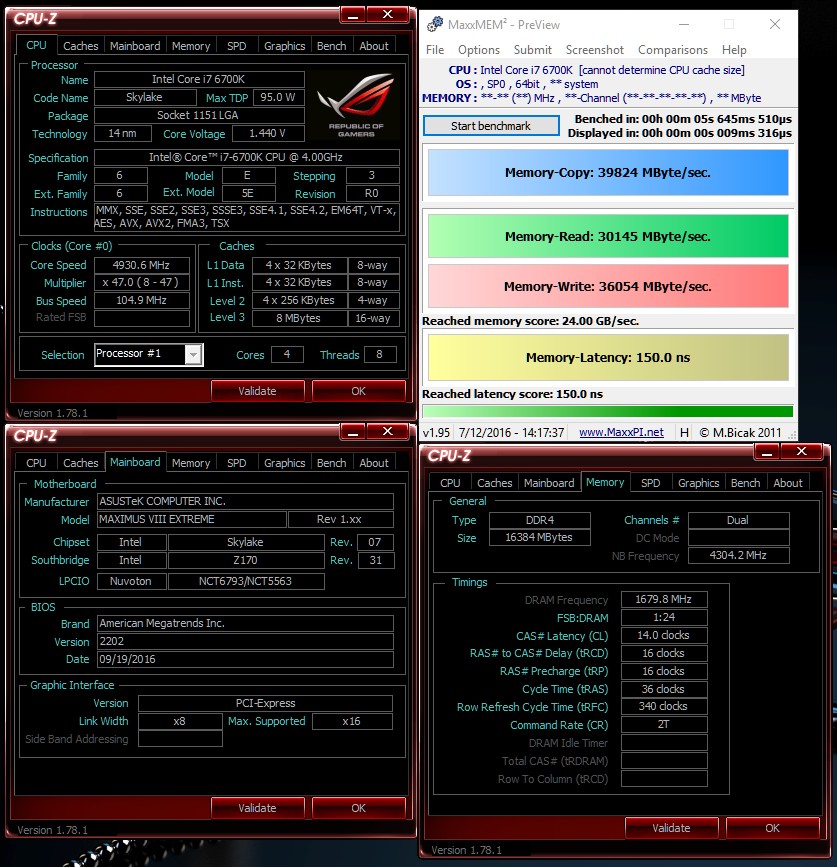This screenshot has width=837, height=867.
Task: Click the Name field Intel Core i7 6700K
Action: pos(199,79)
